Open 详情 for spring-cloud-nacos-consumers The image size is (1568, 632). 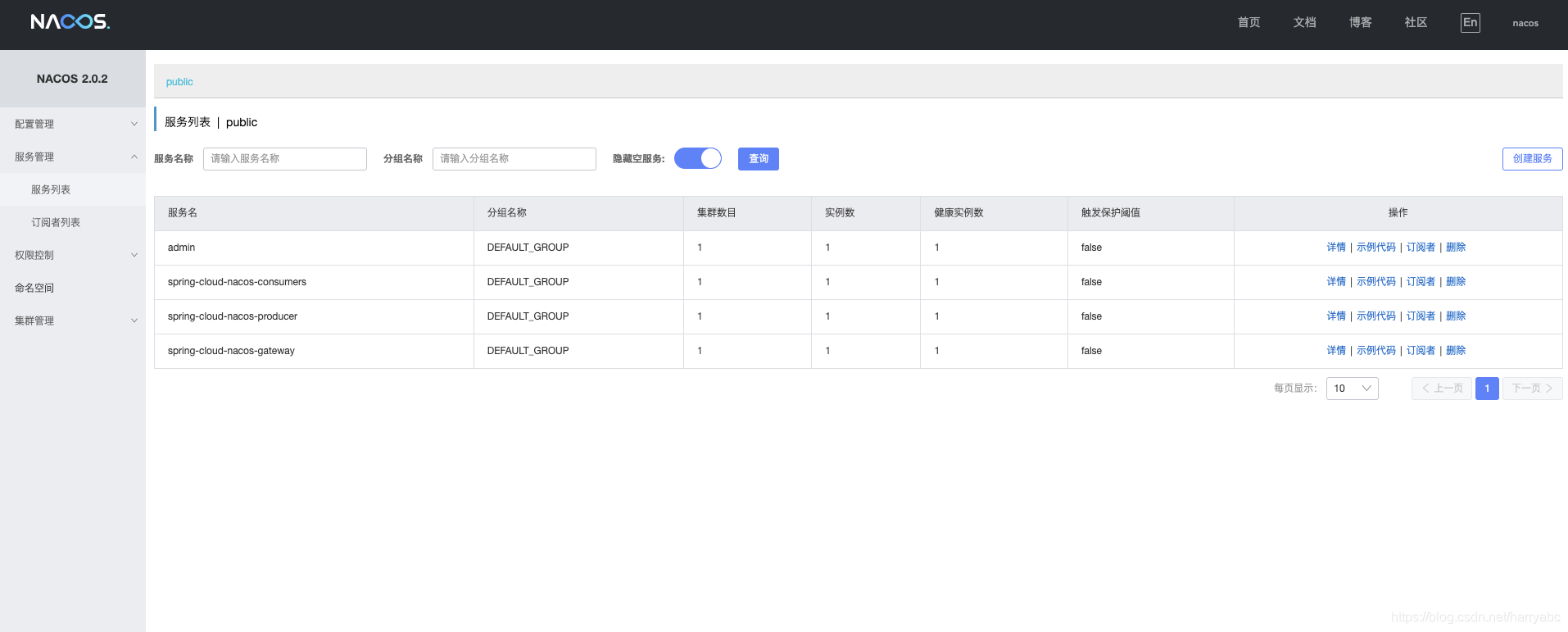[x=1336, y=282]
